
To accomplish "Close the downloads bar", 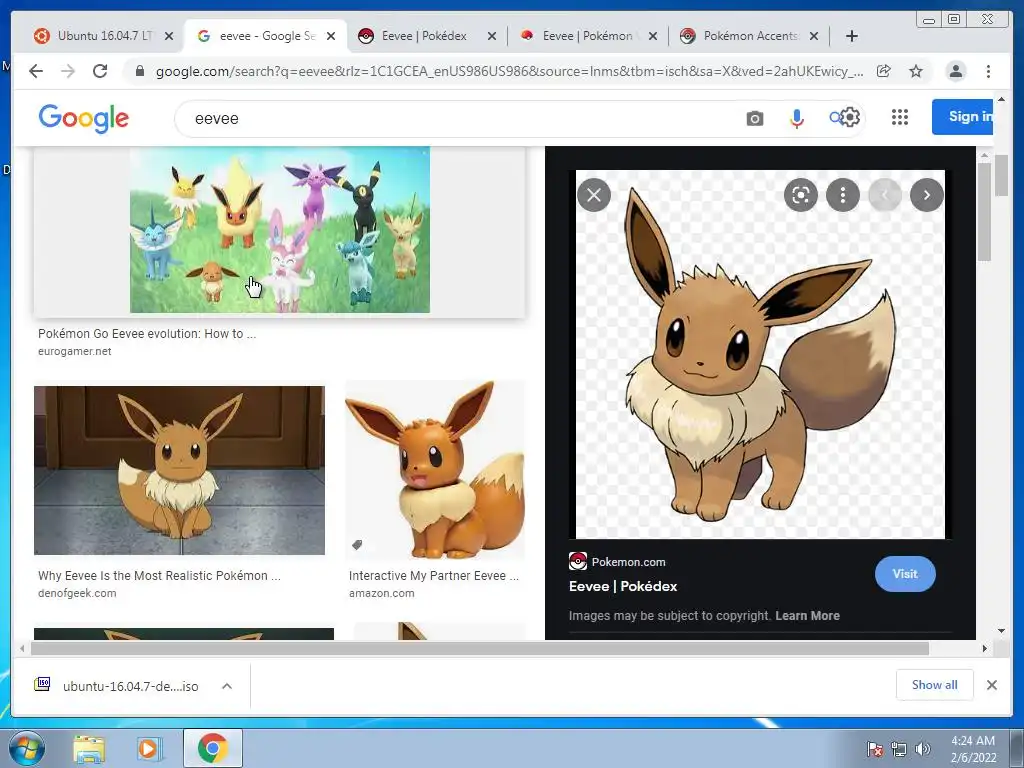I will [991, 684].
